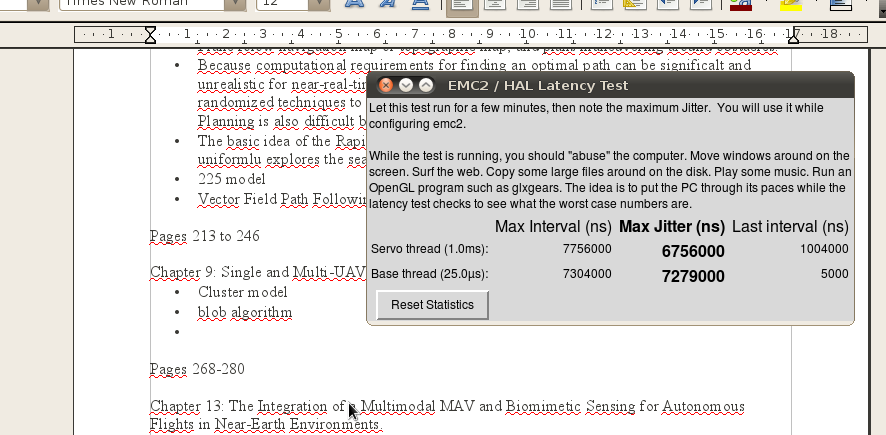Toggle Centered alignment in the toolbar
The image size is (886, 435).
click(495, 5)
